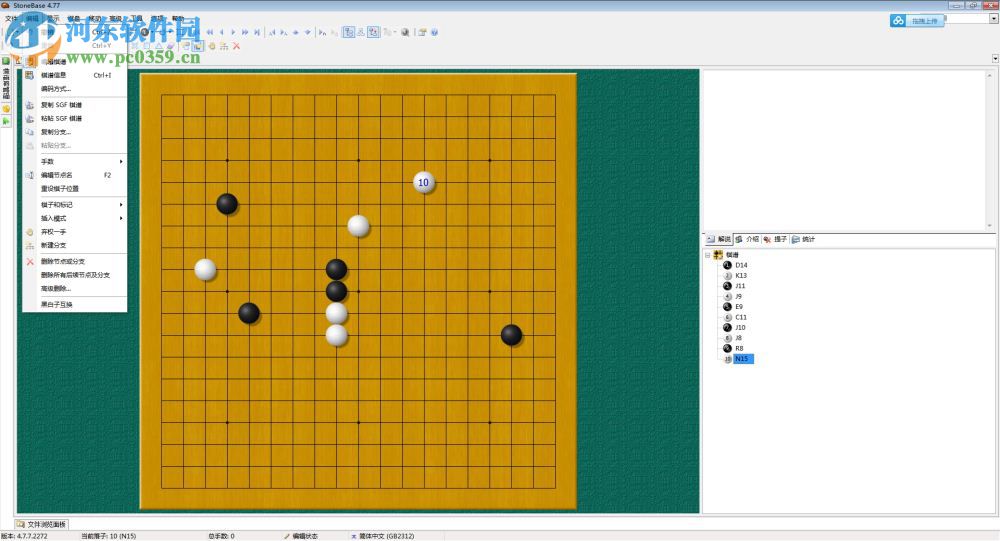
Task: Click the comment panel scrollbar down arrow
Action: pyautogui.click(x=990, y=225)
